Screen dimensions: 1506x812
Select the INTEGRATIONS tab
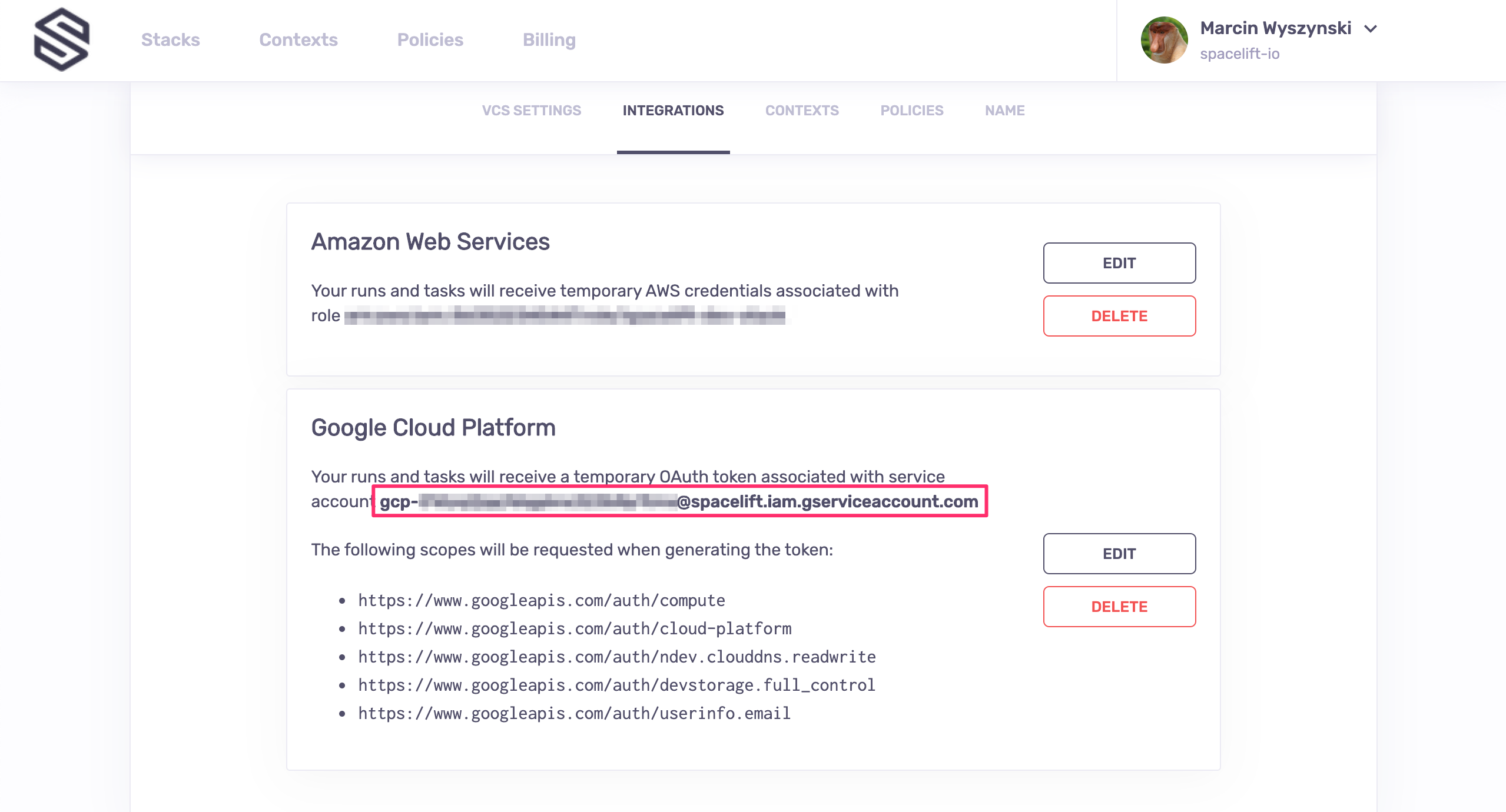[x=674, y=111]
